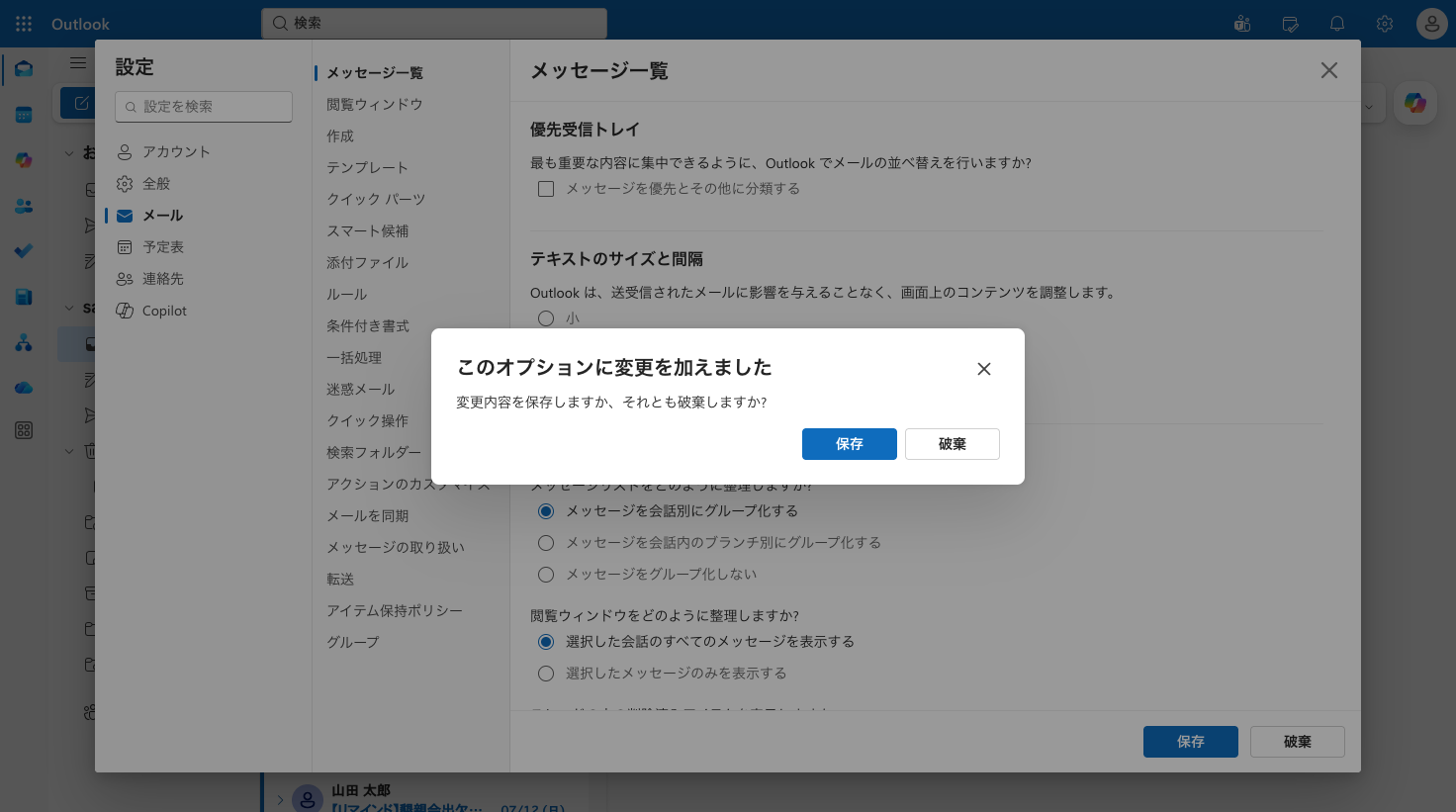Image resolution: width=1456 pixels, height=812 pixels.
Task: Click the settings search field
Action: coord(204,107)
